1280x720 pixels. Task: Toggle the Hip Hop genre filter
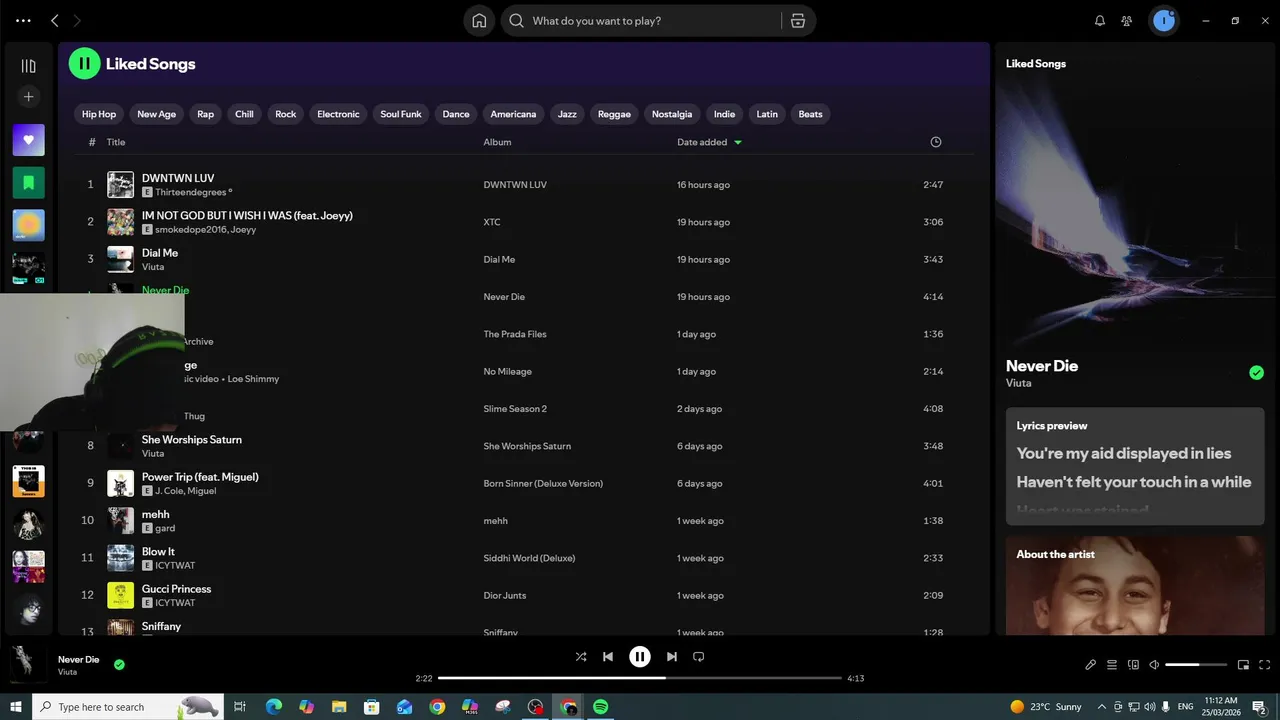pyautogui.click(x=99, y=114)
